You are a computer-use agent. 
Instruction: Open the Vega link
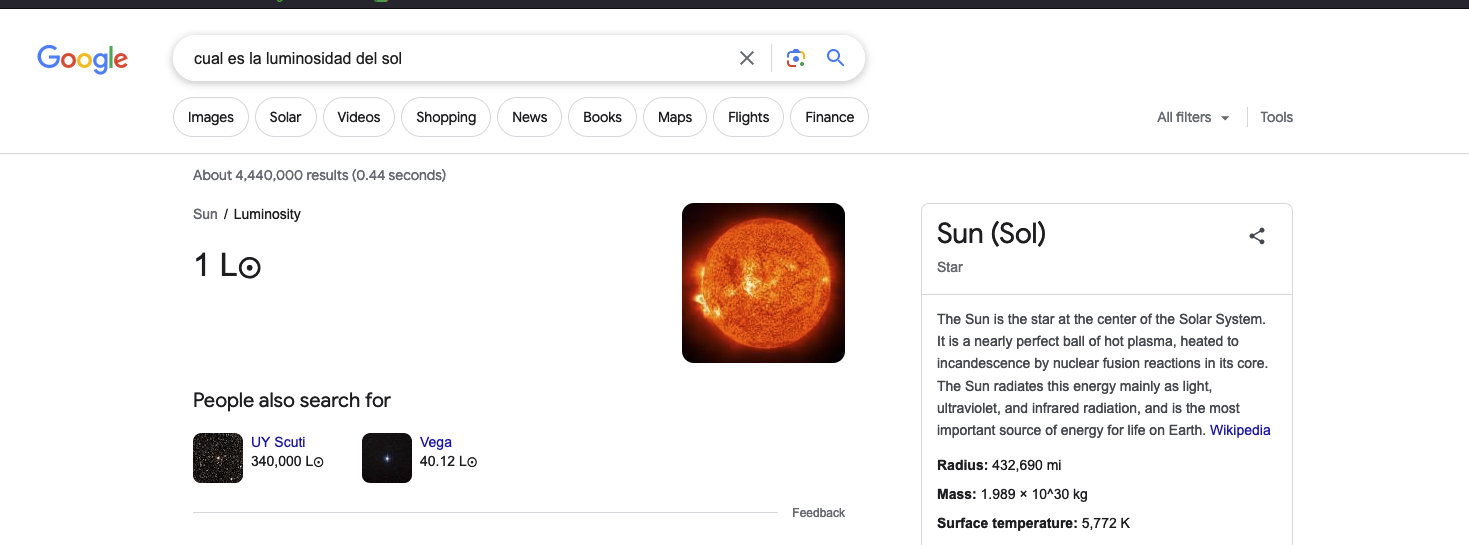click(x=436, y=442)
